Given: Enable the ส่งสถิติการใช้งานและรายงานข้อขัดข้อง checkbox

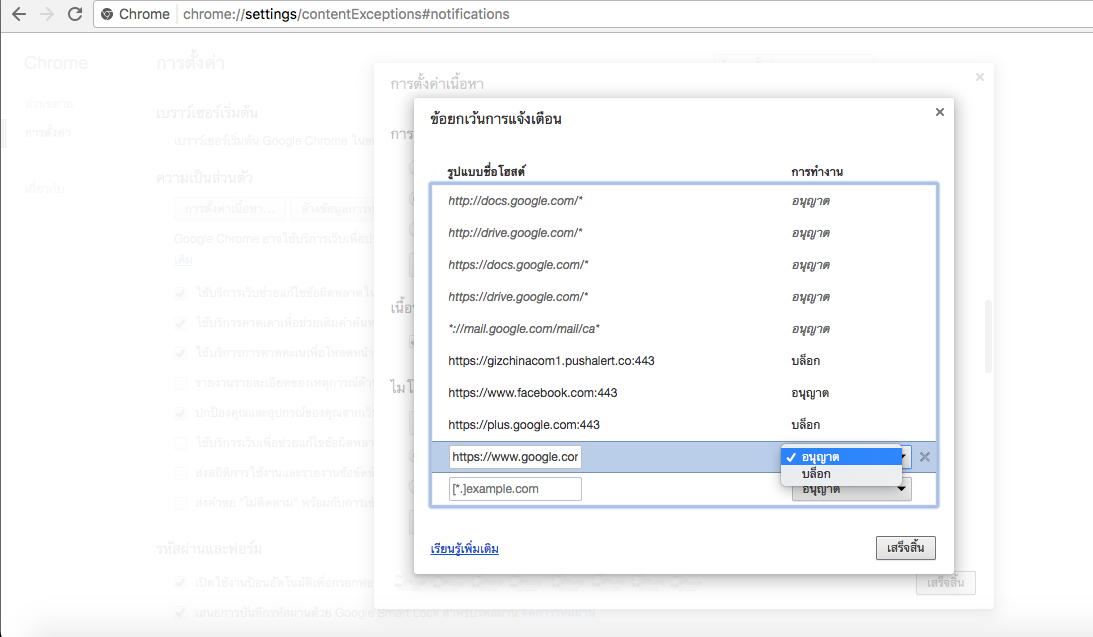Looking at the screenshot, I should 181,473.
